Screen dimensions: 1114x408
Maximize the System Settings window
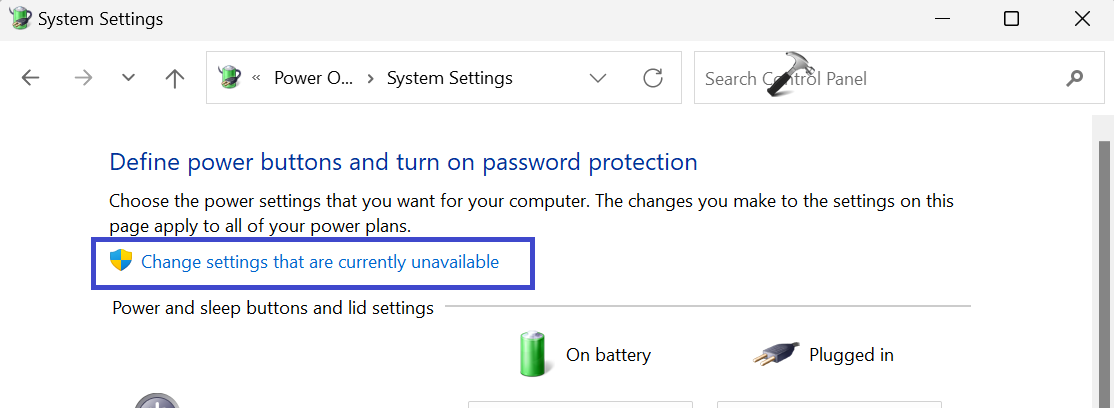1011,19
